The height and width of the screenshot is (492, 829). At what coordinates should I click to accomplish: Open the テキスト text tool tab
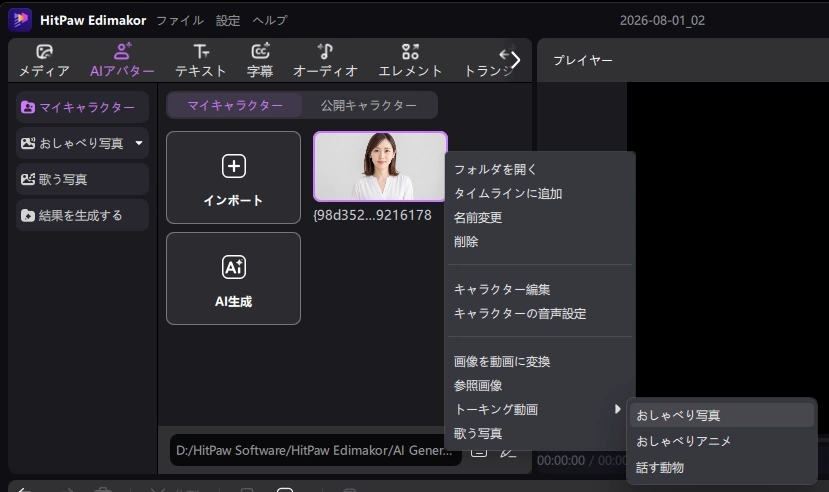pyautogui.click(x=201, y=61)
